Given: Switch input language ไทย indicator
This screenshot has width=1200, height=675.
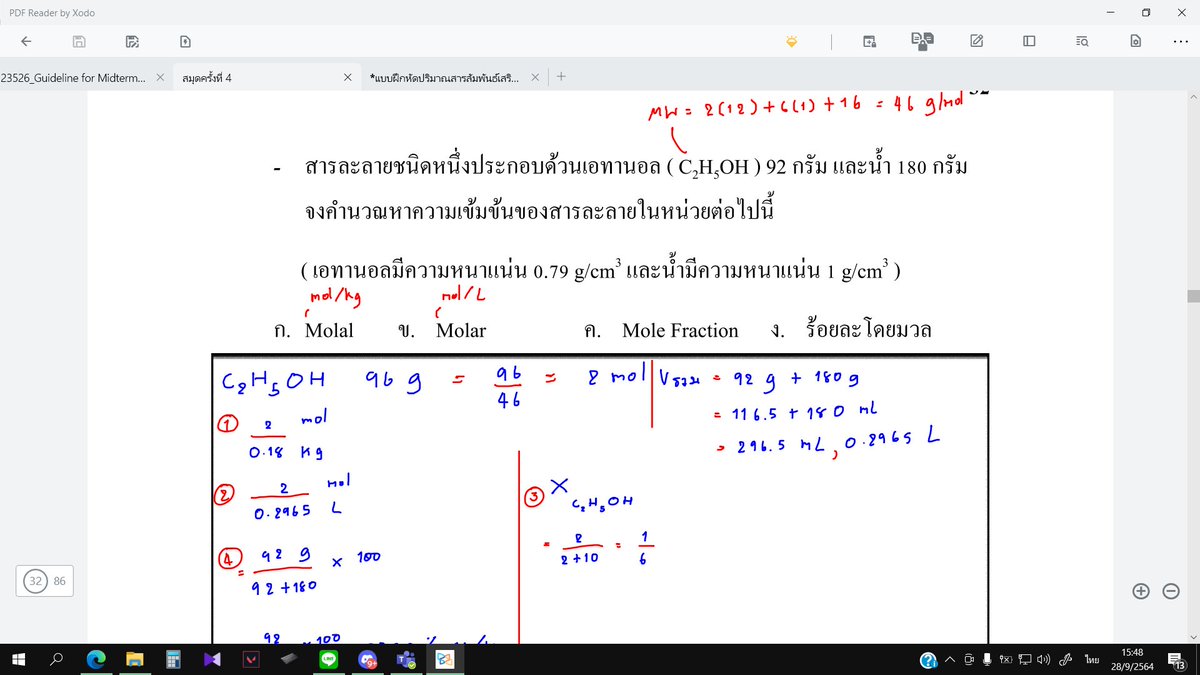Looking at the screenshot, I should click(x=1092, y=659).
